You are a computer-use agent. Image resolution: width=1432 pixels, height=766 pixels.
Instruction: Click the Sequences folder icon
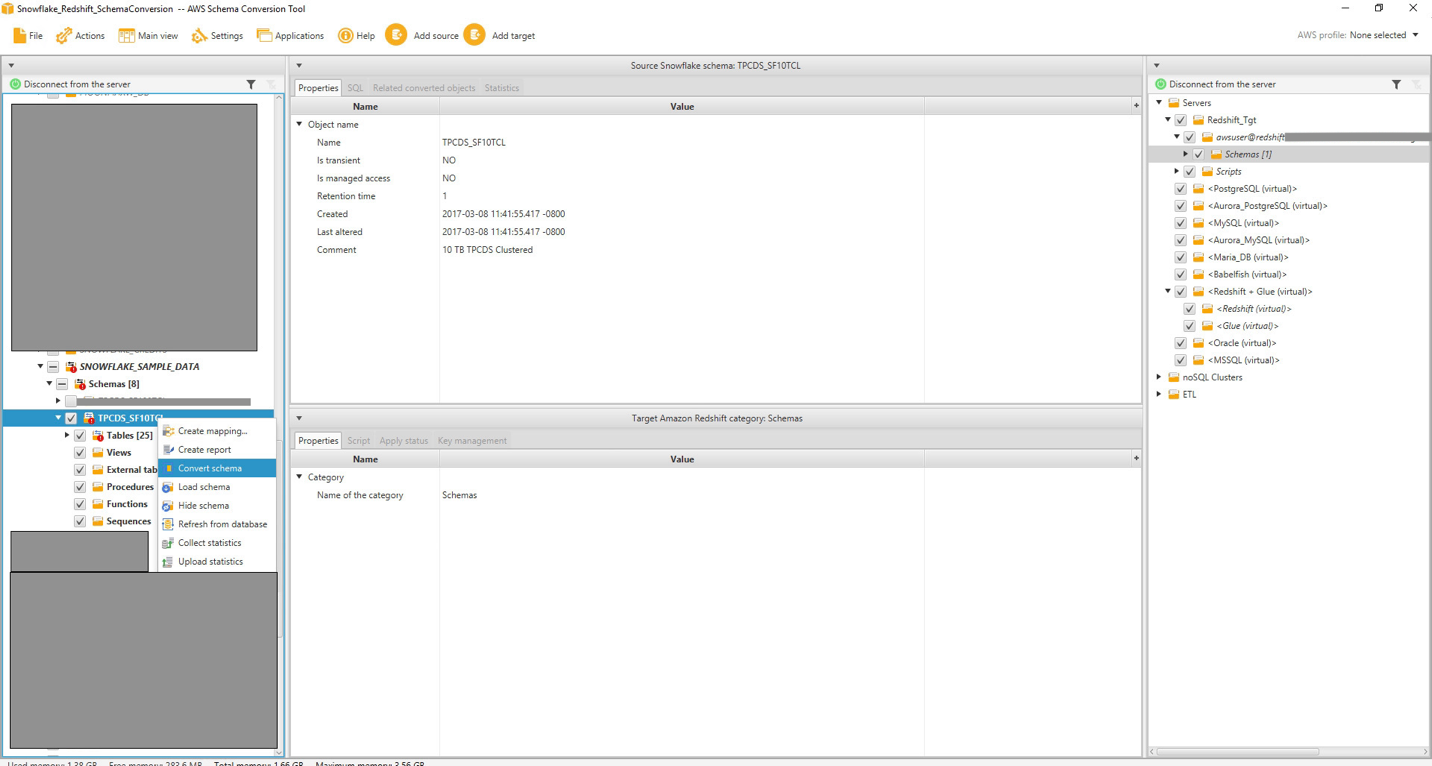98,521
